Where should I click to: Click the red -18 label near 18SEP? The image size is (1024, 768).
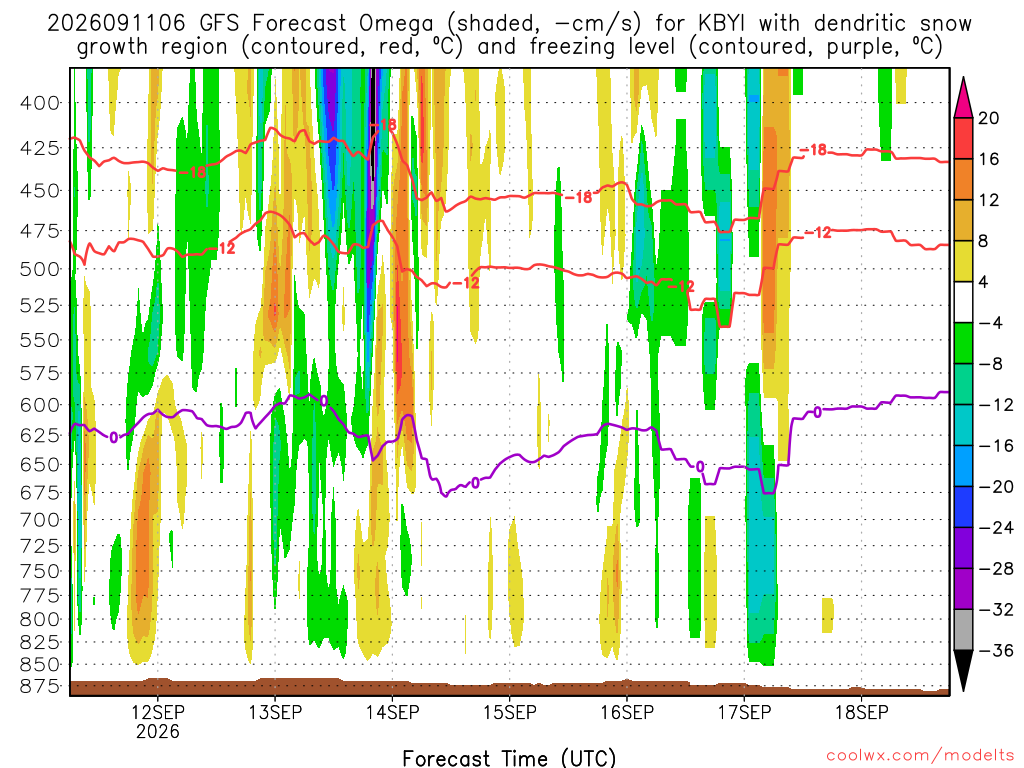pos(814,150)
